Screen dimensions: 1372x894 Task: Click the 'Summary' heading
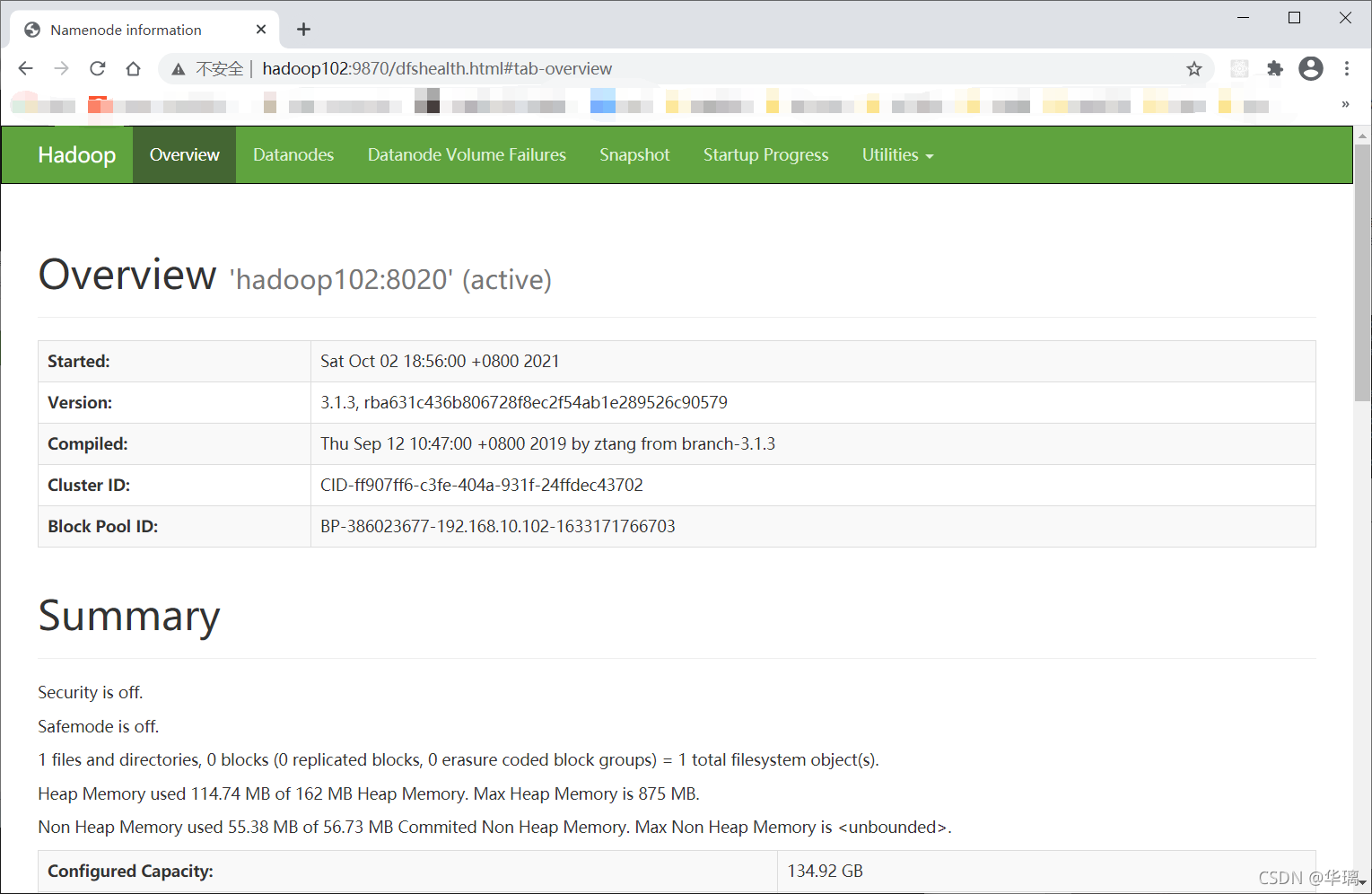129,616
